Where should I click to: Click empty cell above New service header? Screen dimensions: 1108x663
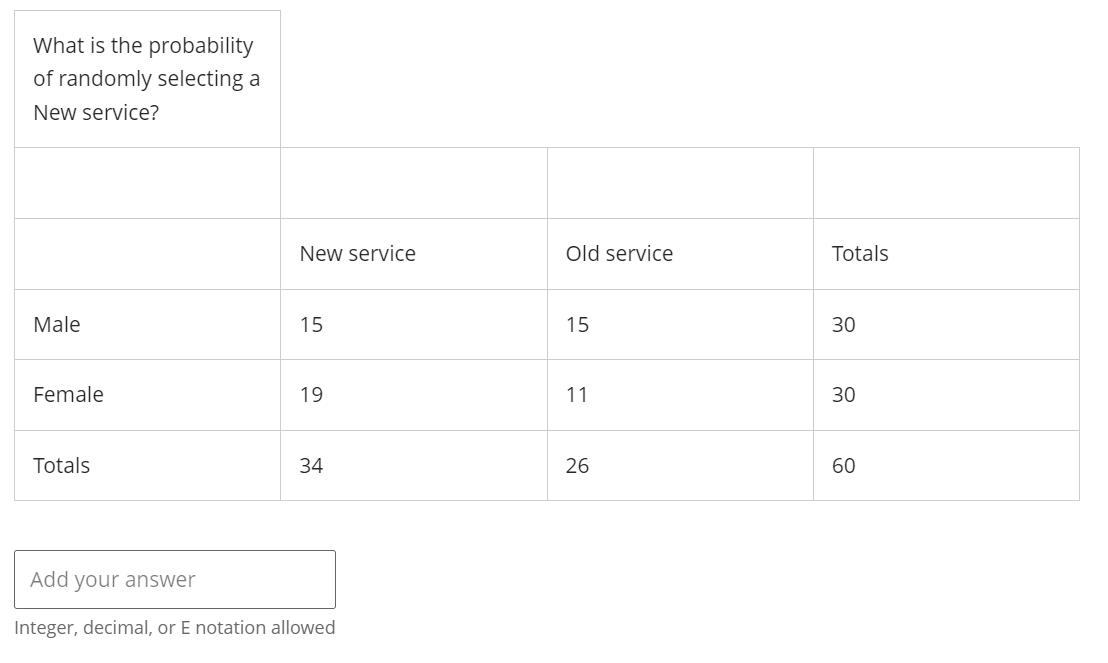pyautogui.click(x=413, y=183)
